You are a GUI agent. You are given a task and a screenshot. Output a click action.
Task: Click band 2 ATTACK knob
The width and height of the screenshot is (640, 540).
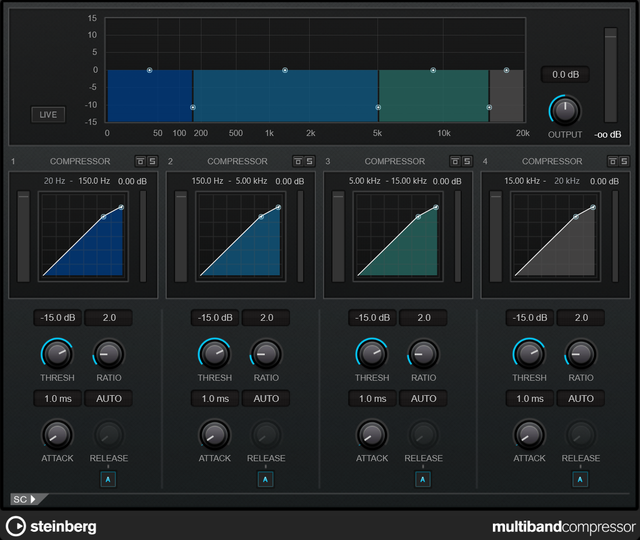pos(214,435)
